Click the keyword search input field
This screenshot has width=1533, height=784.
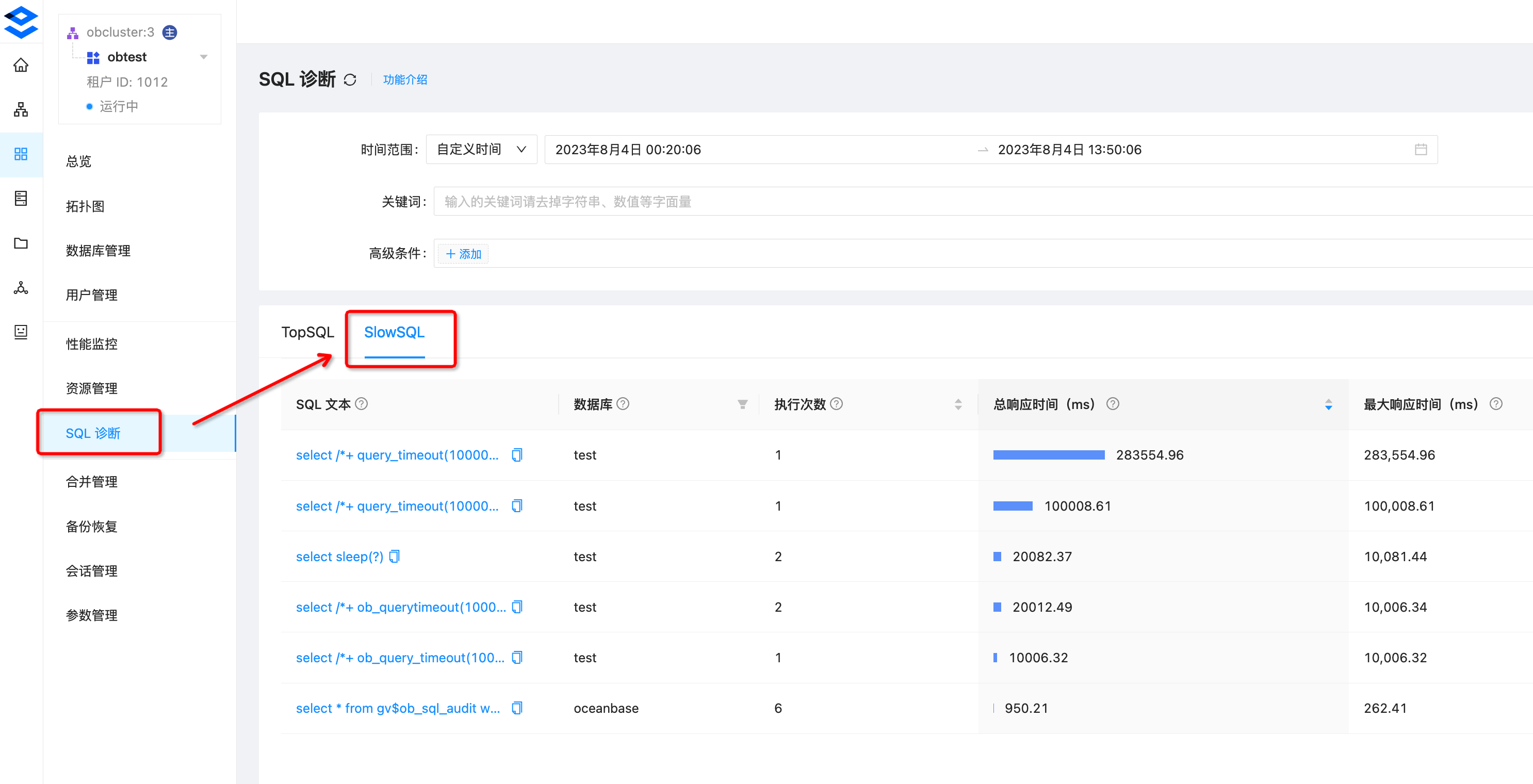pos(714,201)
